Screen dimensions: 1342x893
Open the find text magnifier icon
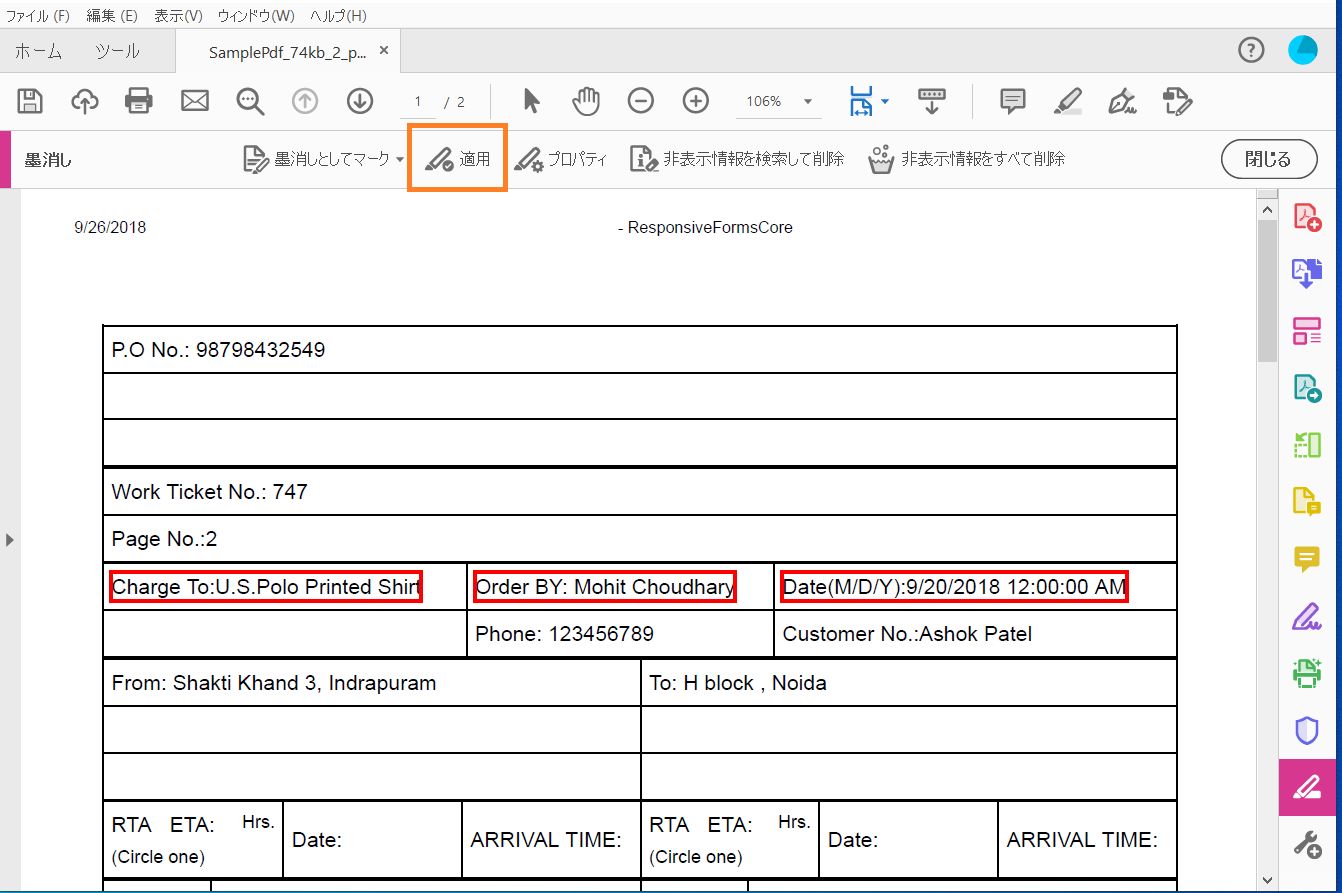tap(249, 101)
